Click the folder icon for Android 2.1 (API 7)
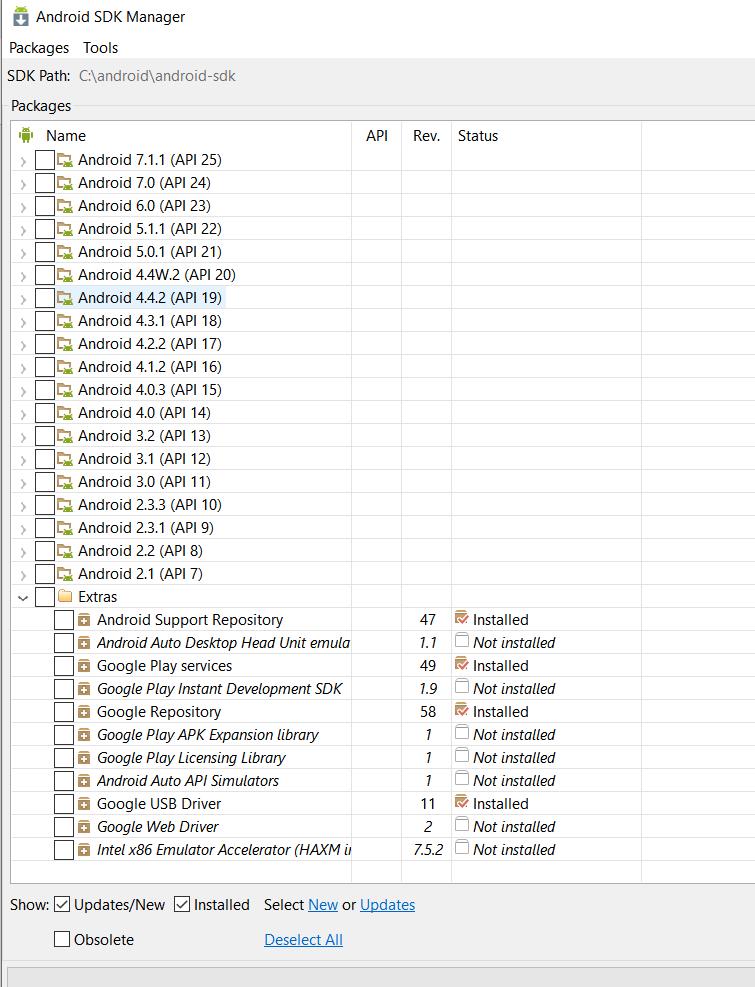755x987 pixels. click(x=65, y=574)
